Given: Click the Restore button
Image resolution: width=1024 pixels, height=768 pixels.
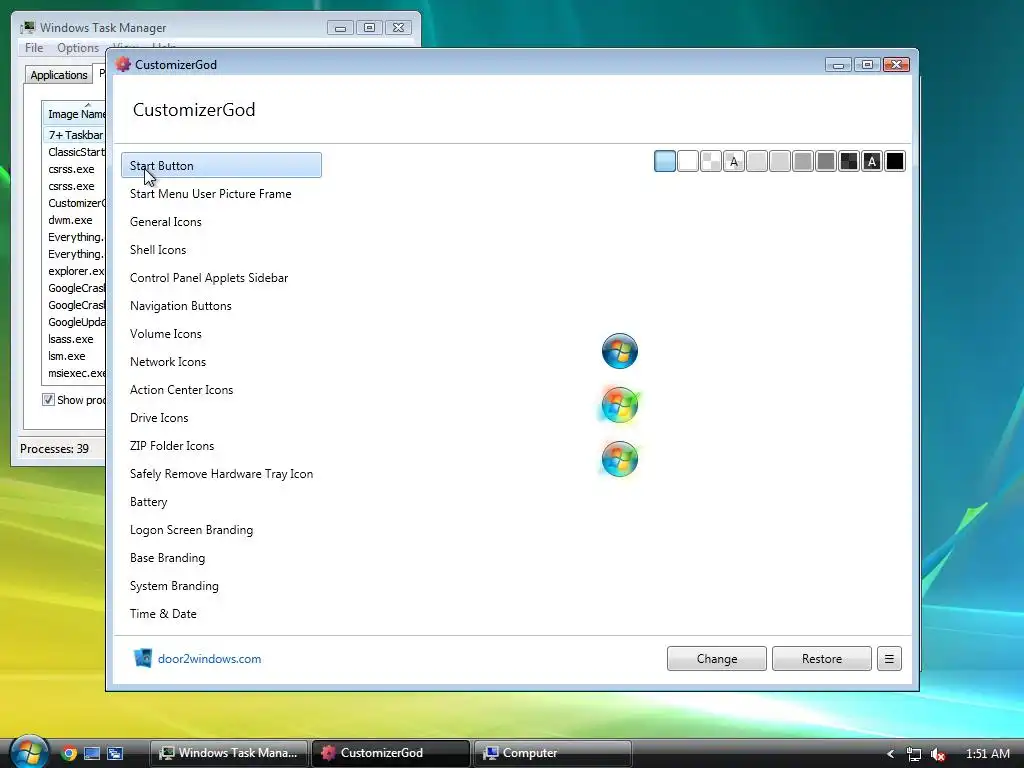Looking at the screenshot, I should (x=822, y=658).
